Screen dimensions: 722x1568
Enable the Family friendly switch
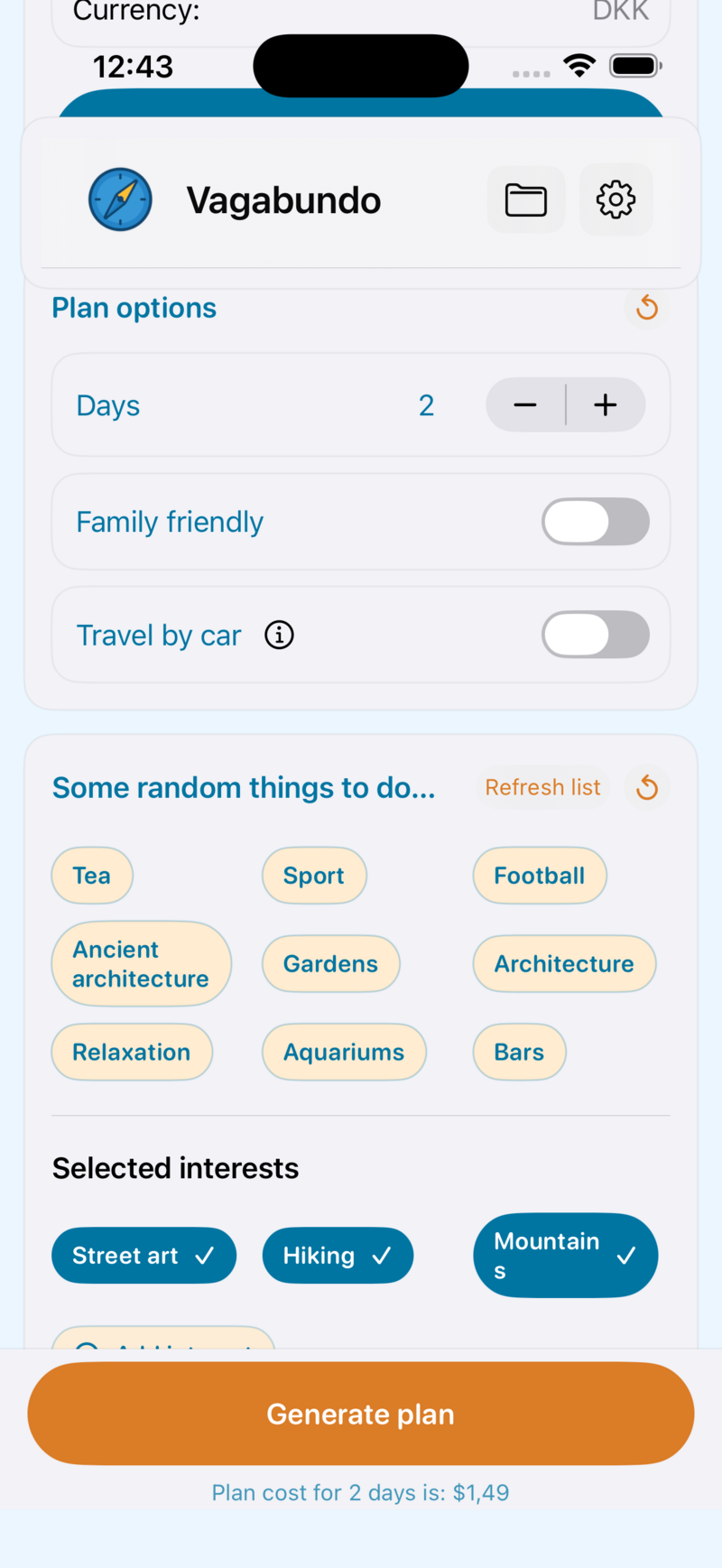click(595, 522)
